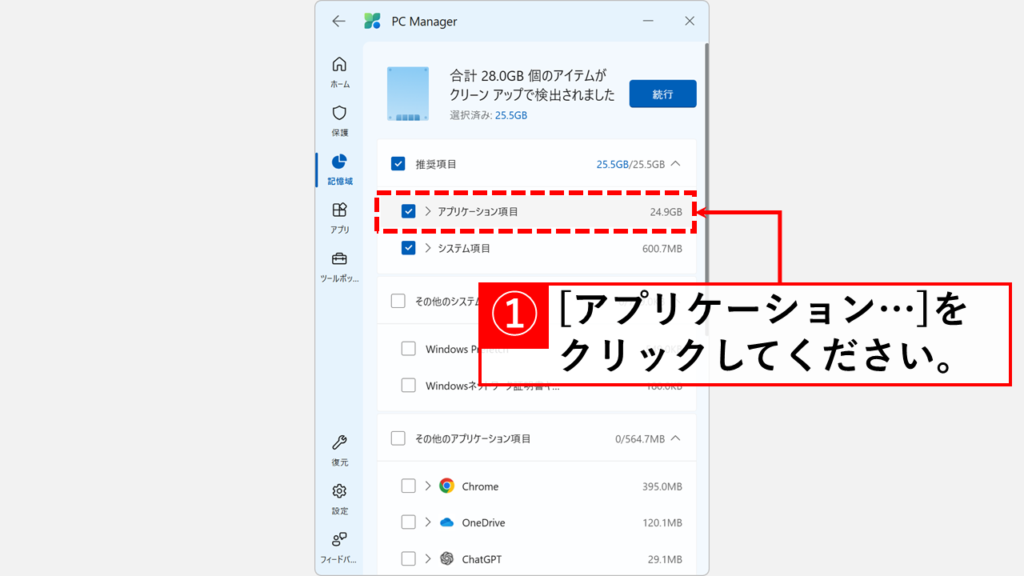Viewport: 1024px width, 576px height.
Task: Collapse the その他のアプリケーション項目 section
Action: (675, 438)
